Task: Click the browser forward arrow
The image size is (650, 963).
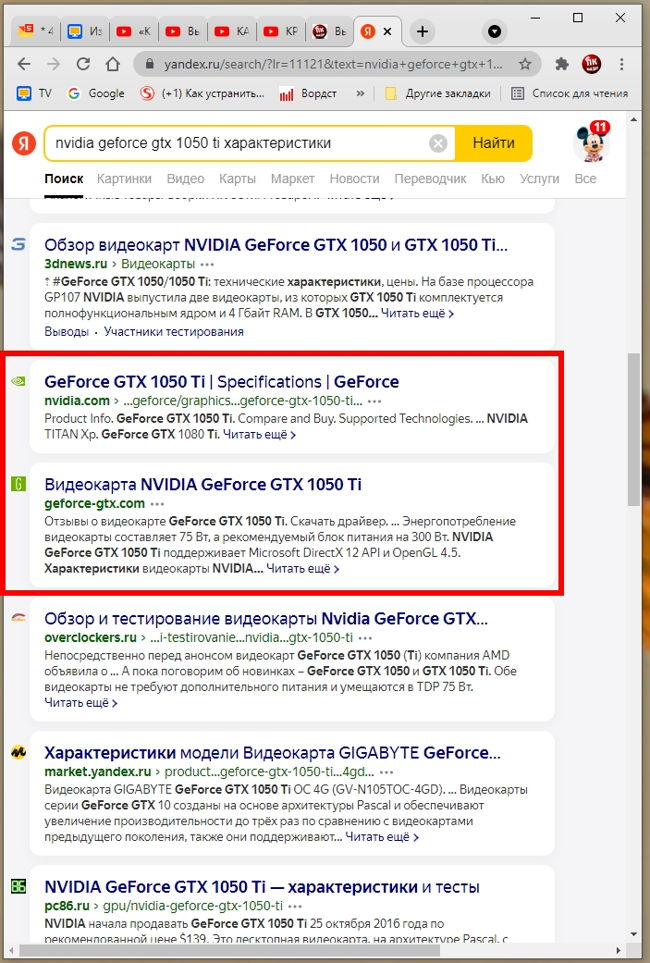Action: (54, 64)
